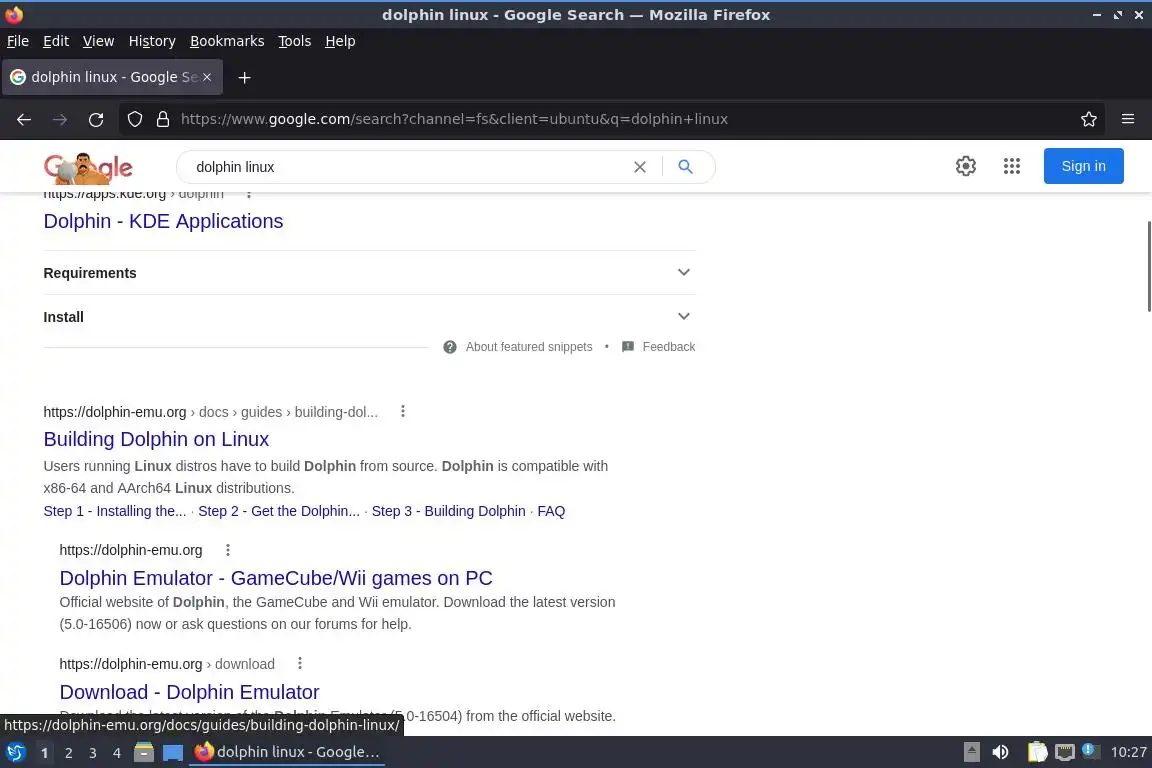Click the Google search magnifier button
The image size is (1152, 768).
pos(685,167)
